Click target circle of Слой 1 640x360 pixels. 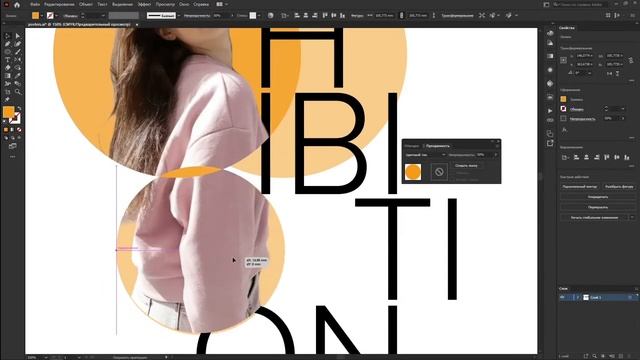(631, 298)
